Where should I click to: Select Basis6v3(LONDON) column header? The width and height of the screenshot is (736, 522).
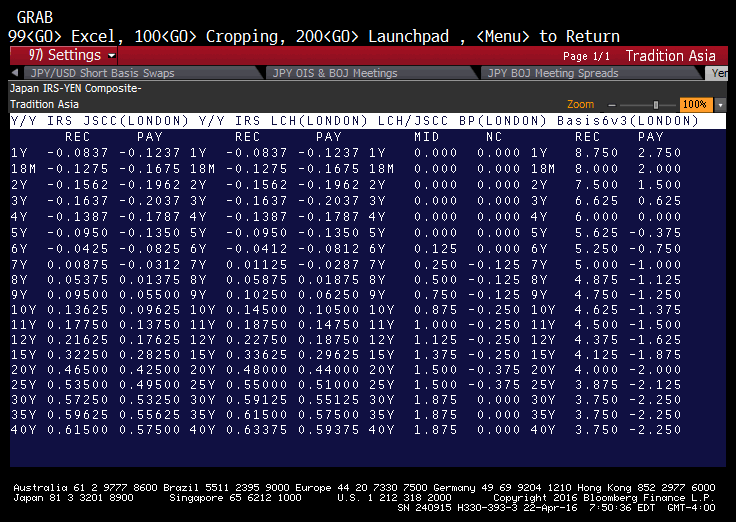[x=628, y=121]
